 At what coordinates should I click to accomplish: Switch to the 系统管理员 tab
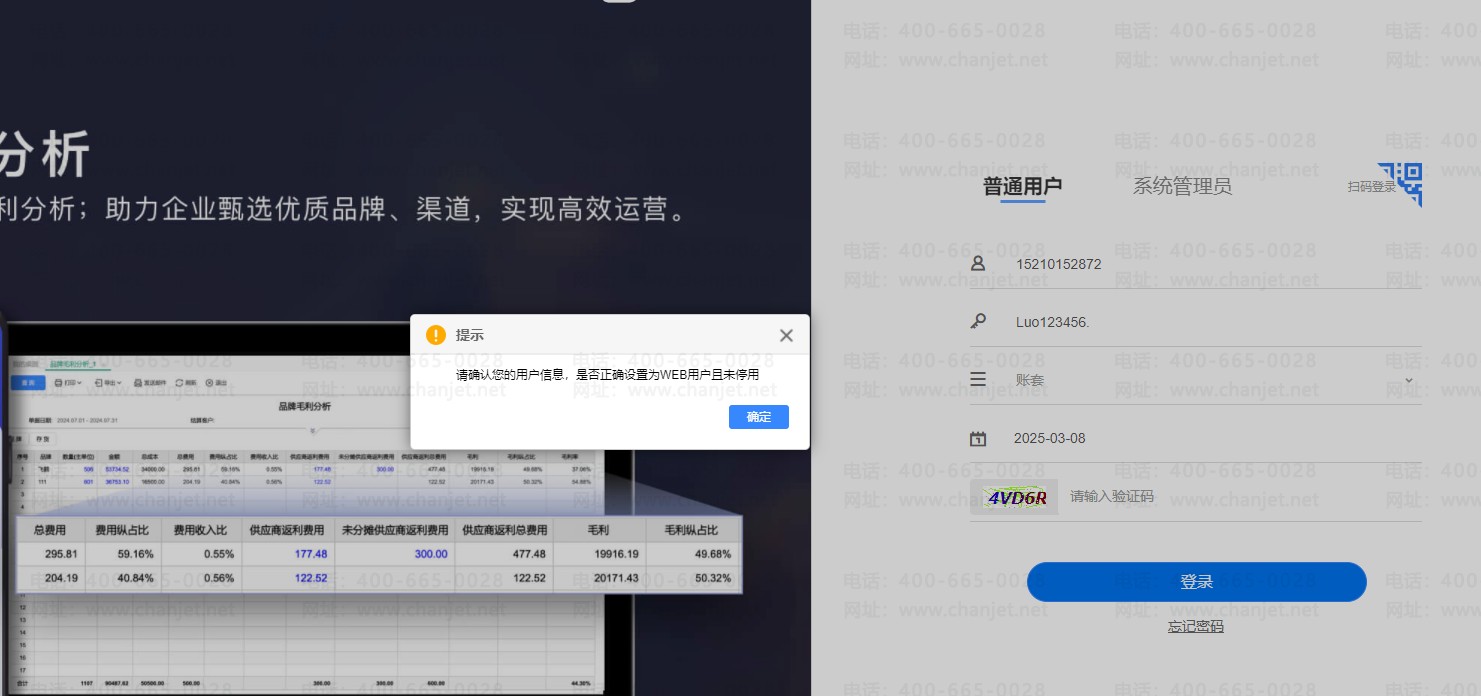(x=1181, y=186)
